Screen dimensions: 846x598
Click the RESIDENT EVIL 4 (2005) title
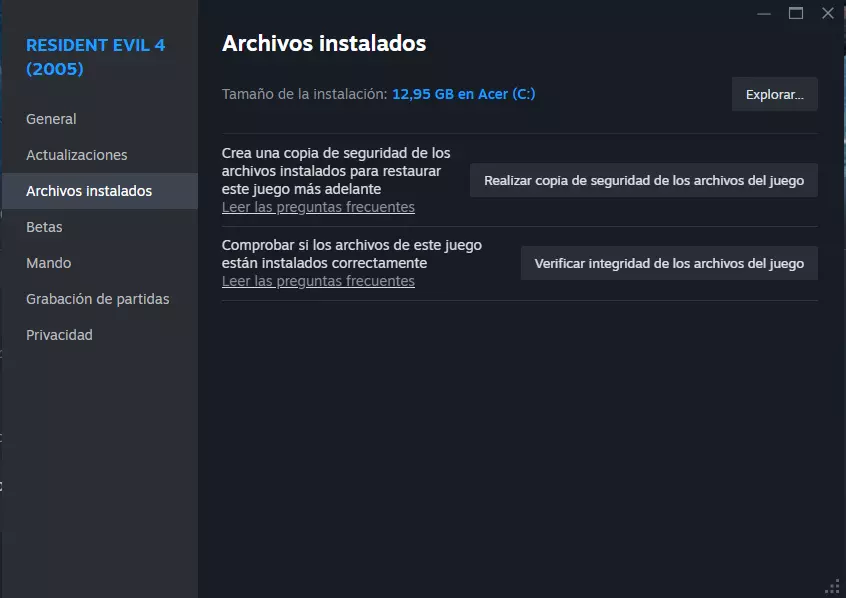tap(95, 57)
